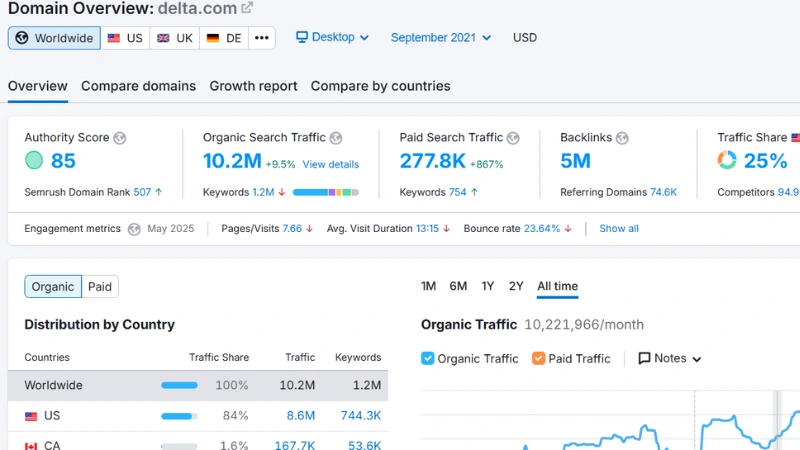
Task: Open paid traffic value 277.8K
Action: pyautogui.click(x=433, y=161)
